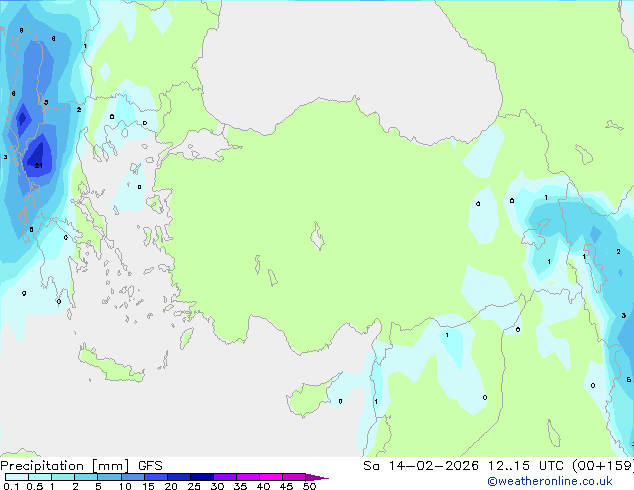The width and height of the screenshot is (634, 490).
Task: Click the "Sa 14-02-2026" date text
Action: pos(421,466)
